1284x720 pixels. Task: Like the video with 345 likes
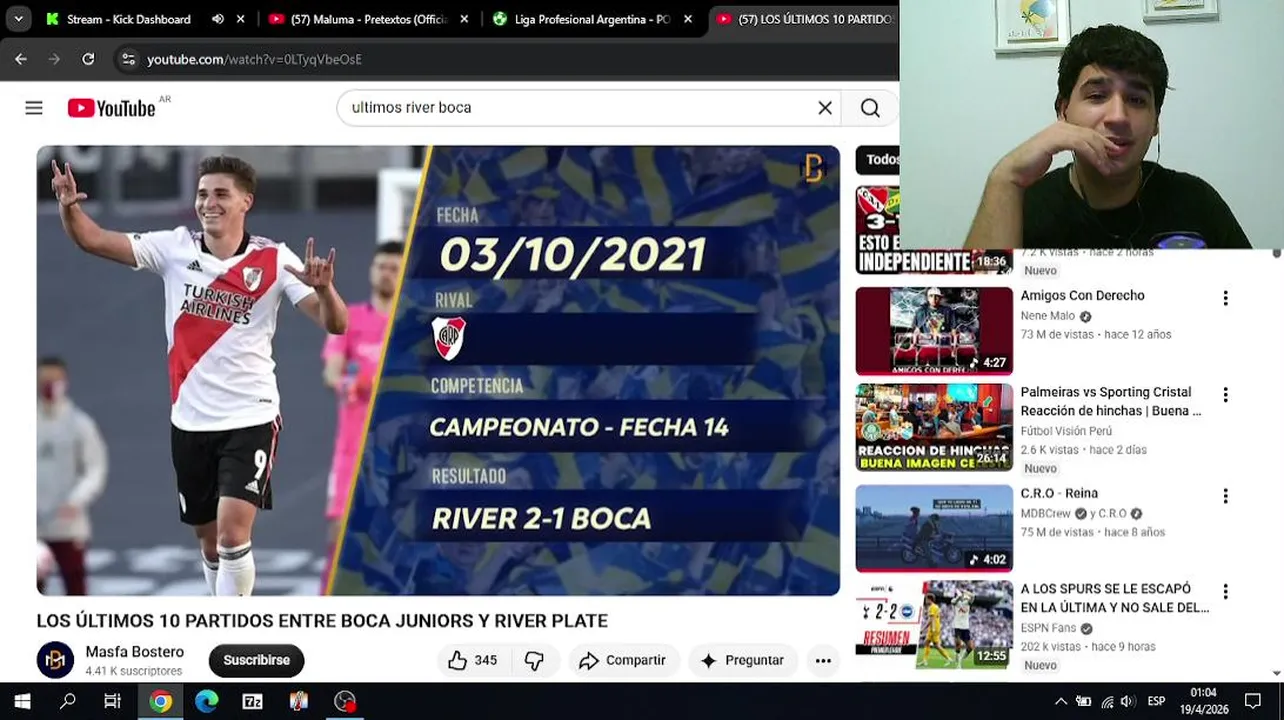pyautogui.click(x=473, y=660)
